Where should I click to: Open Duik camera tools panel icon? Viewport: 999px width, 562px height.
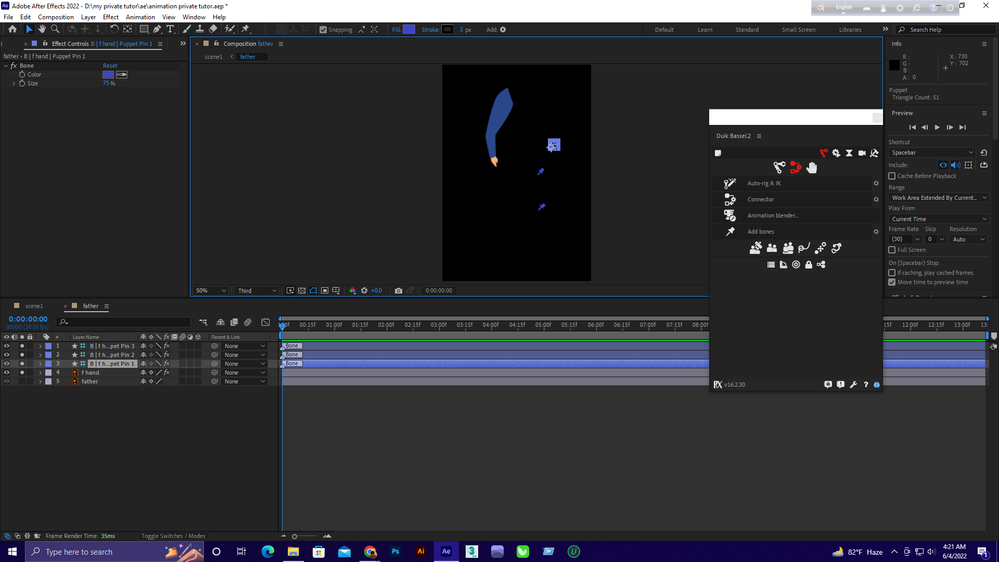[862, 153]
